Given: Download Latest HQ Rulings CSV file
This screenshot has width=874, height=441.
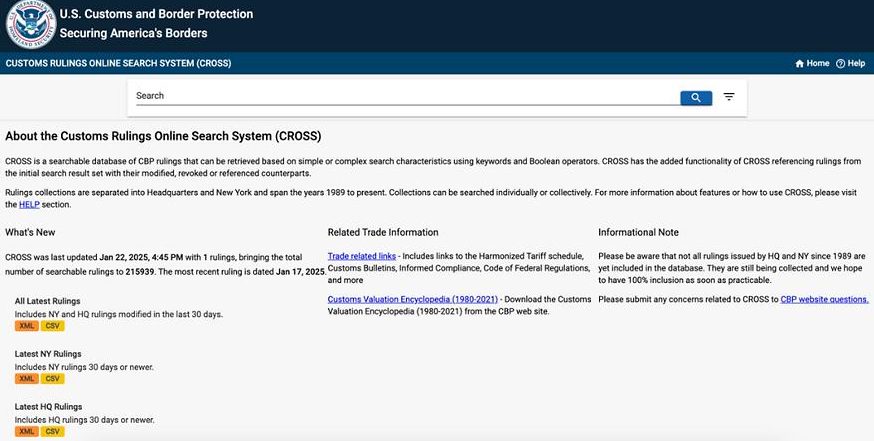Looking at the screenshot, I should pos(52,432).
